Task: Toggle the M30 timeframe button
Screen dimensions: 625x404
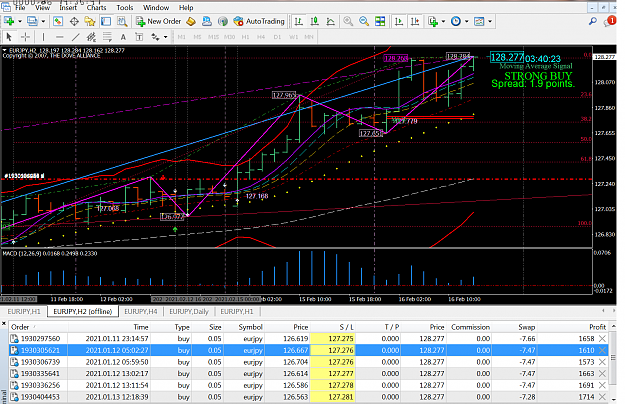Action: pos(229,37)
